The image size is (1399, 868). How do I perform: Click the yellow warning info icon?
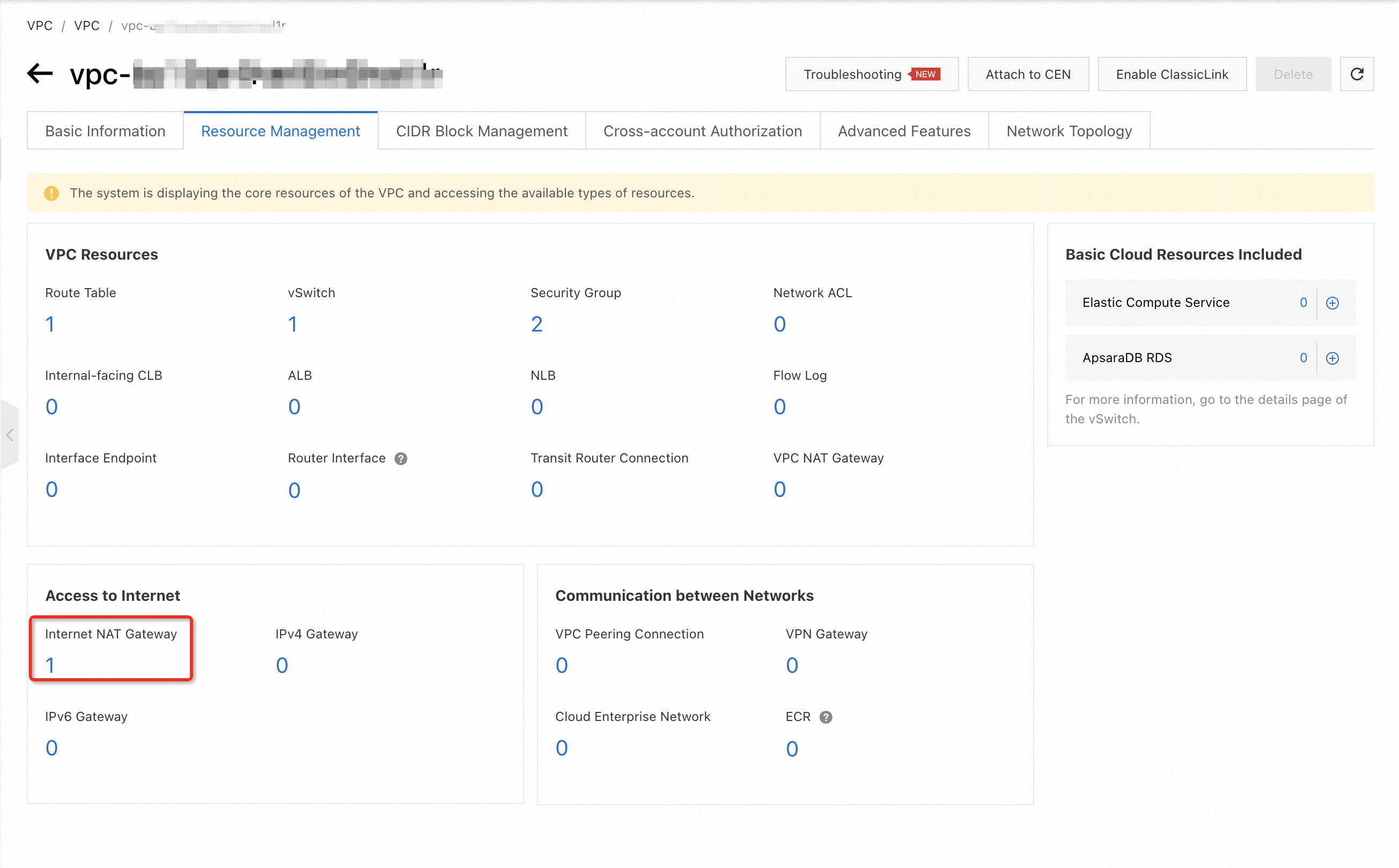tap(51, 193)
